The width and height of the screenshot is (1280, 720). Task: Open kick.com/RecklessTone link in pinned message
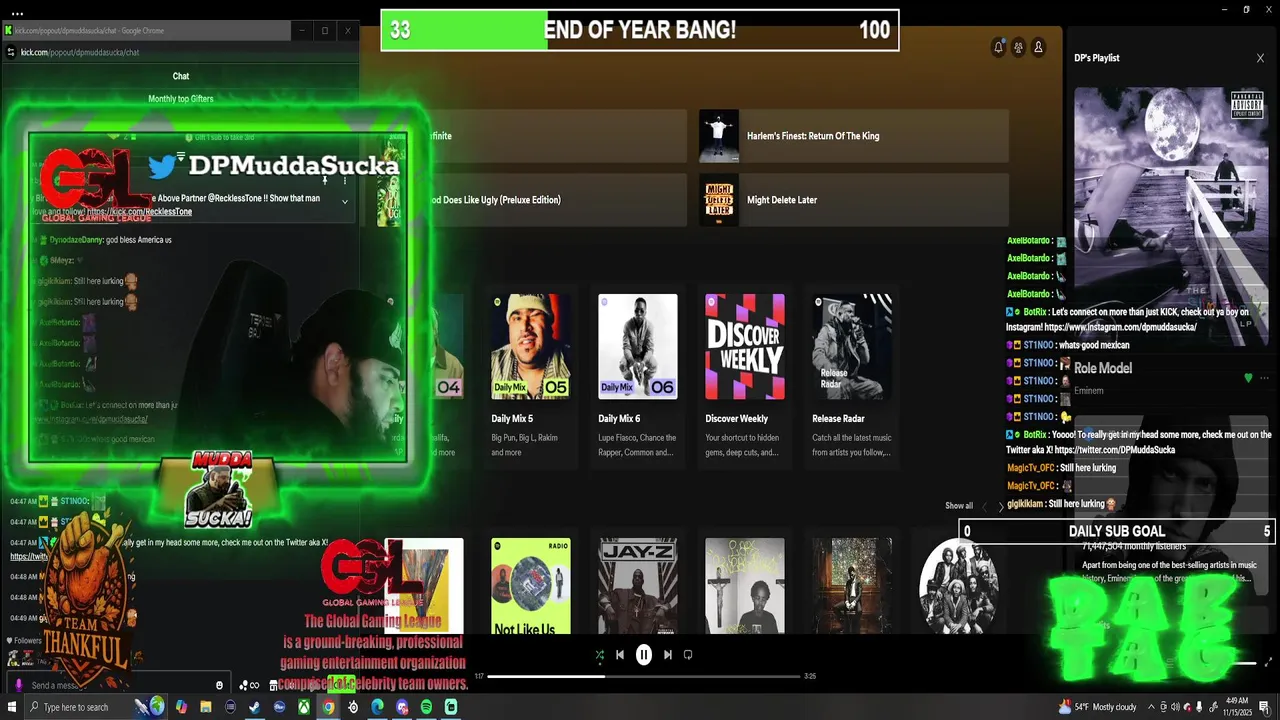tap(139, 212)
